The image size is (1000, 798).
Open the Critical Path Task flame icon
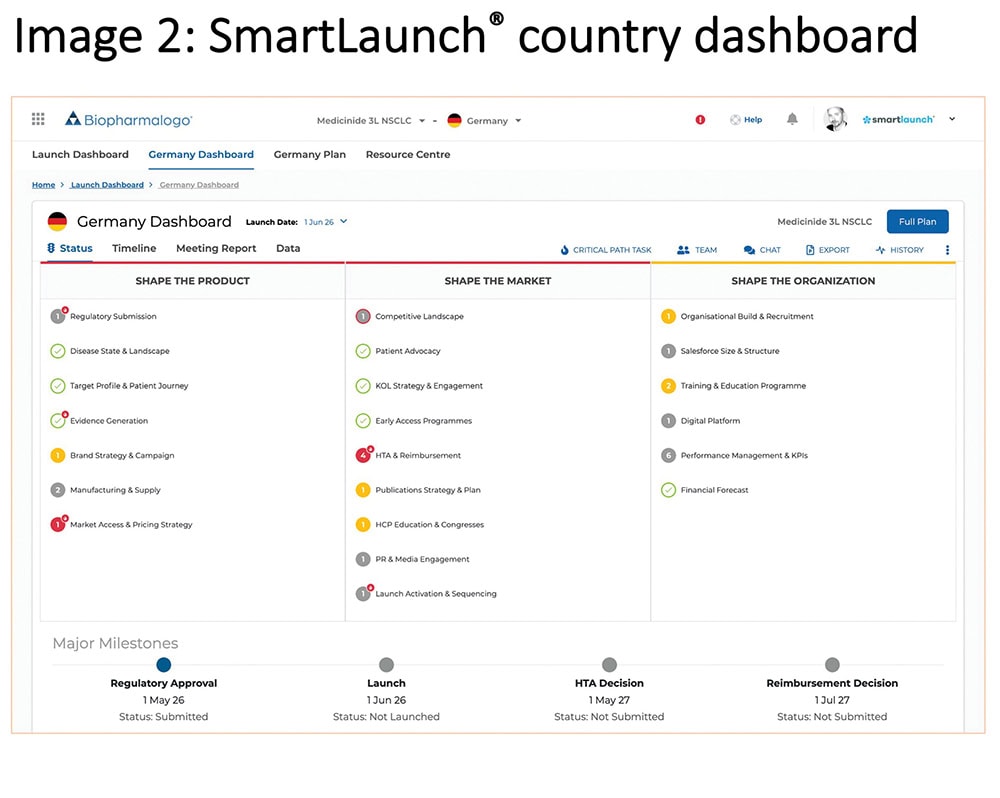pos(565,250)
